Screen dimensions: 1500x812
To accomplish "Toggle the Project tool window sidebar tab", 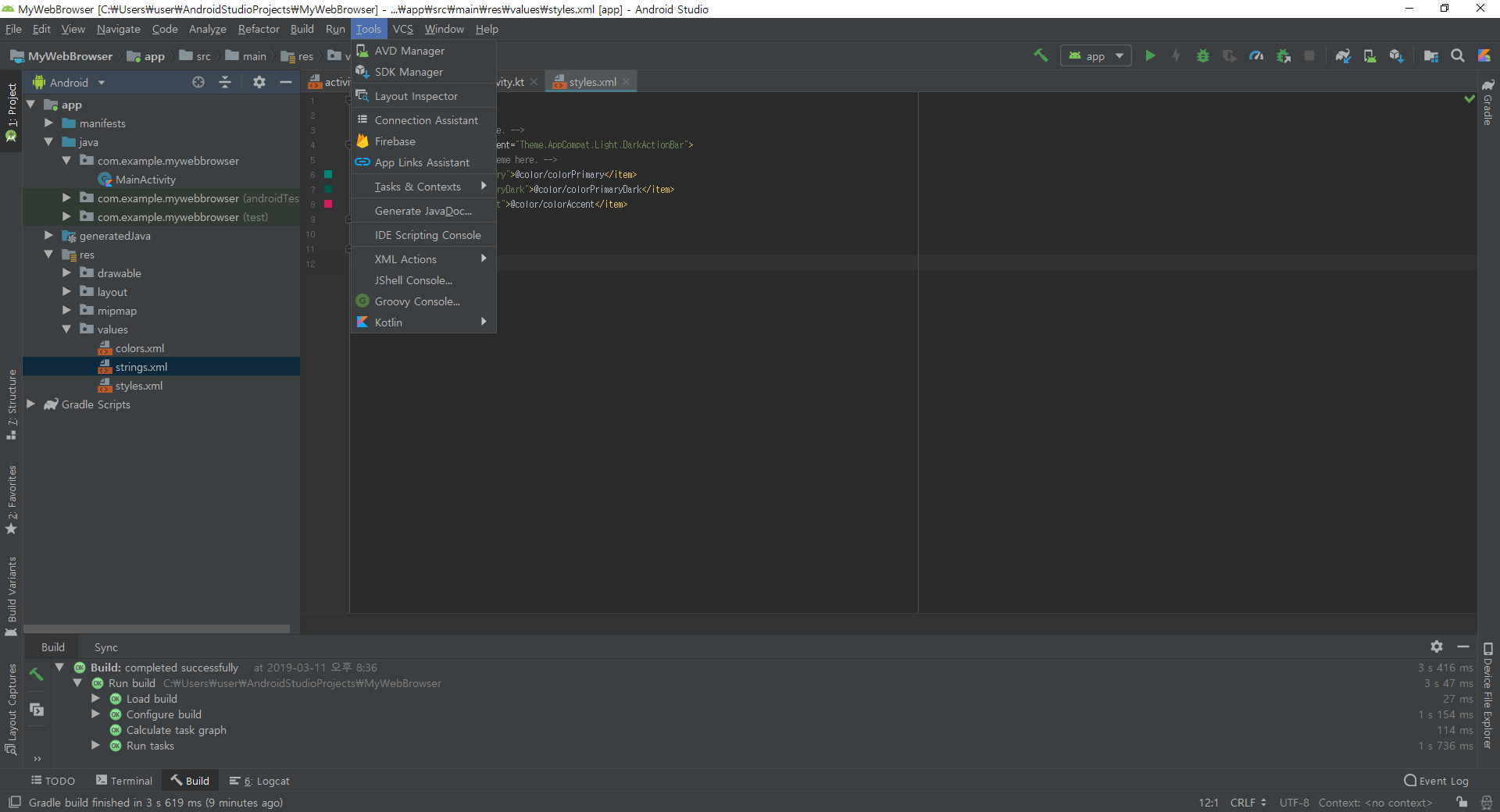I will [11, 112].
